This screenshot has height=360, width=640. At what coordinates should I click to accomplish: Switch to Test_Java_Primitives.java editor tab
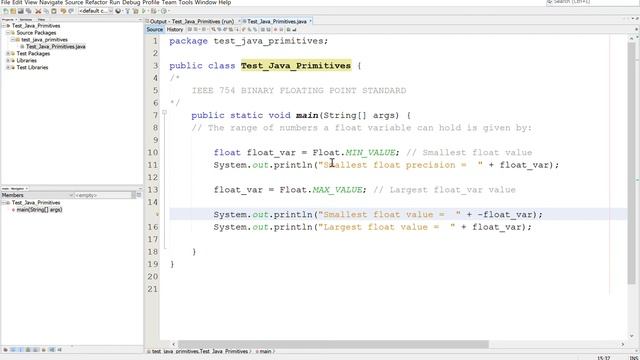pos(277,21)
